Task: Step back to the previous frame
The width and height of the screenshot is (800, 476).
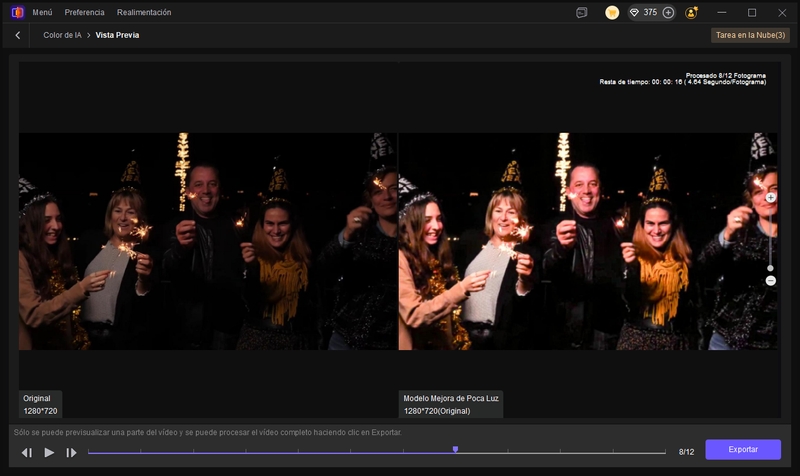Action: pos(27,453)
